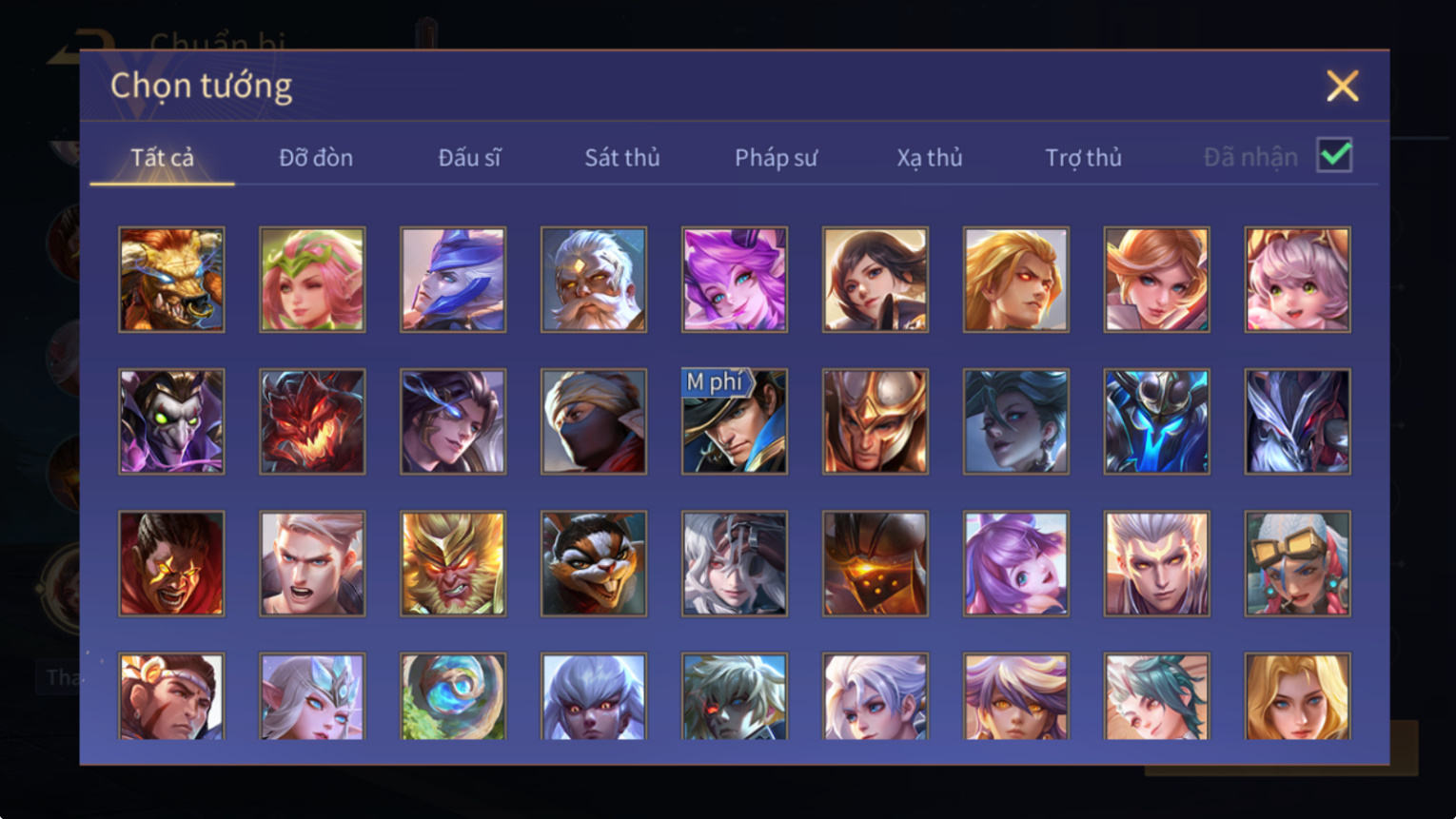Choose the masked ninja hero with headband

(x=594, y=421)
